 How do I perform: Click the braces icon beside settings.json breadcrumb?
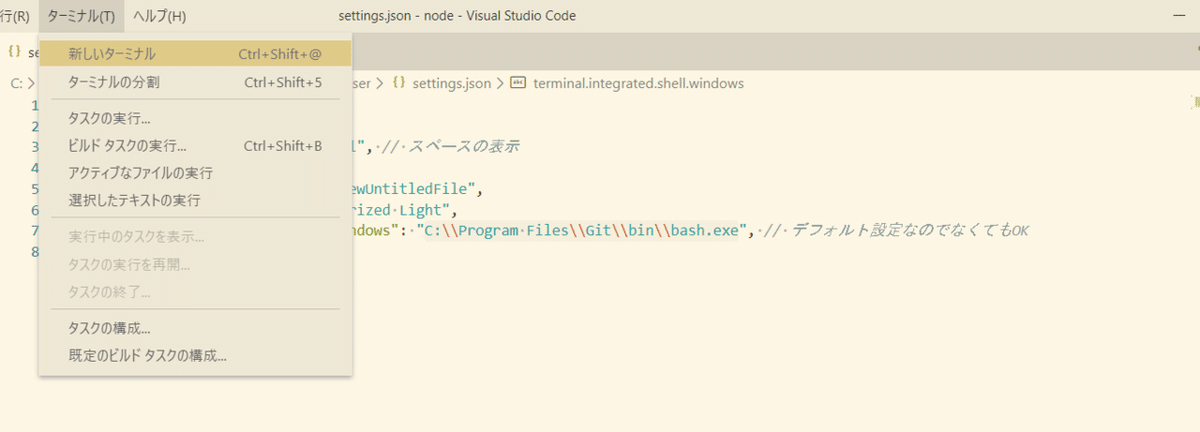(399, 84)
